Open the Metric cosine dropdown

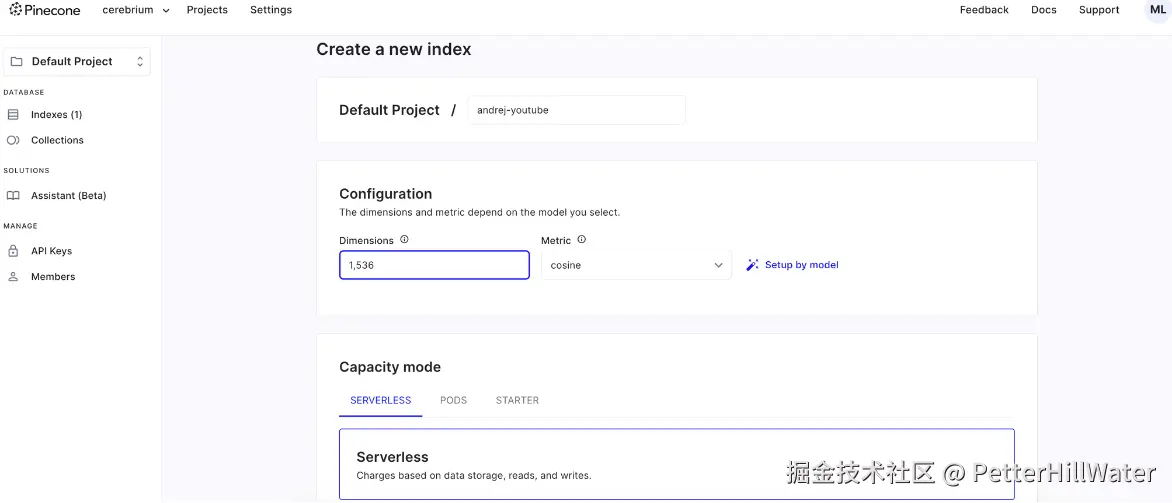pyautogui.click(x=636, y=265)
